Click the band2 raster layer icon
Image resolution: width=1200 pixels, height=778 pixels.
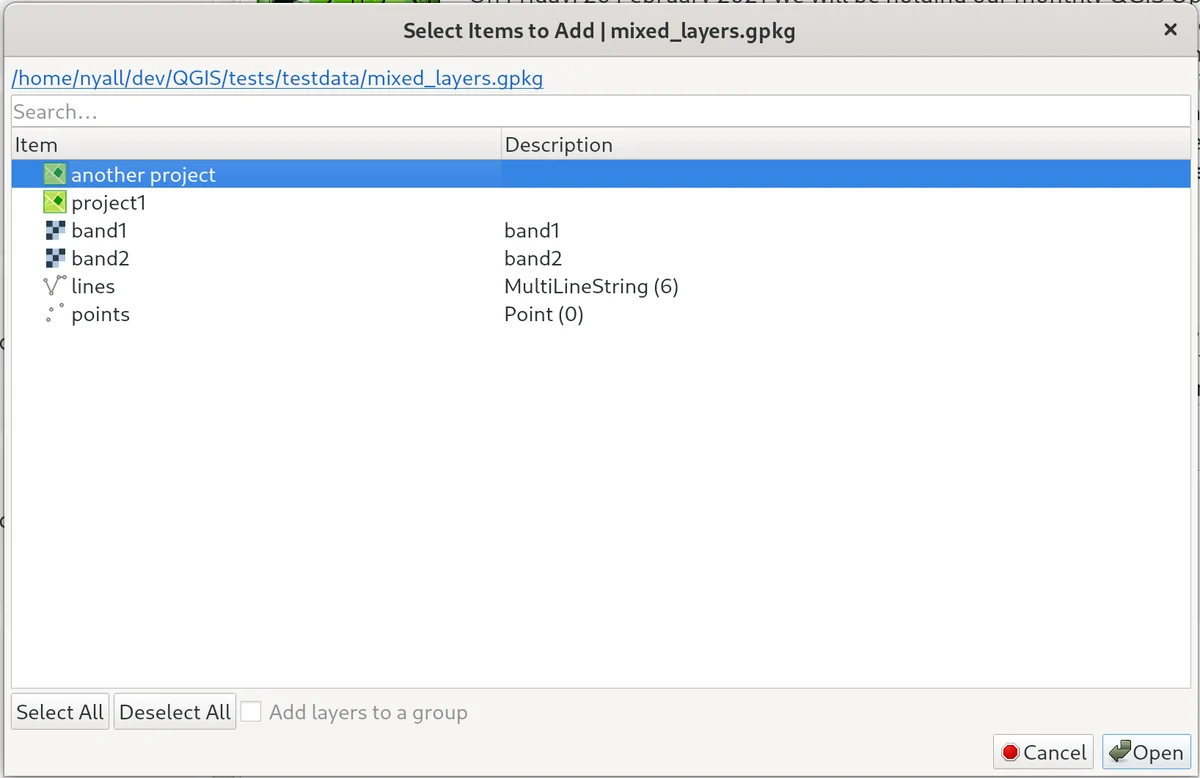tap(55, 259)
